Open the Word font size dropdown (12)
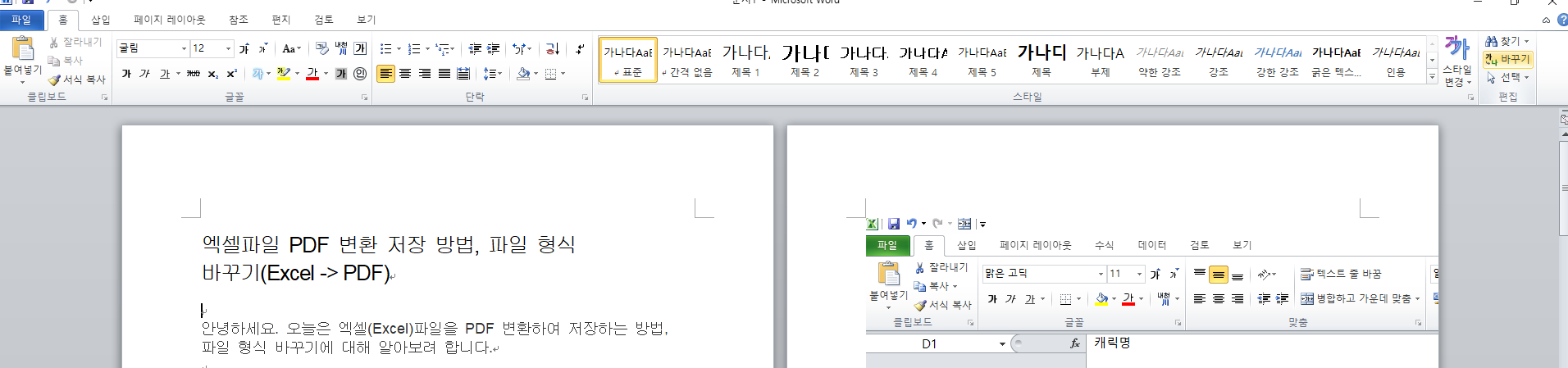Viewport: 1568px width, 368px height. [x=228, y=48]
